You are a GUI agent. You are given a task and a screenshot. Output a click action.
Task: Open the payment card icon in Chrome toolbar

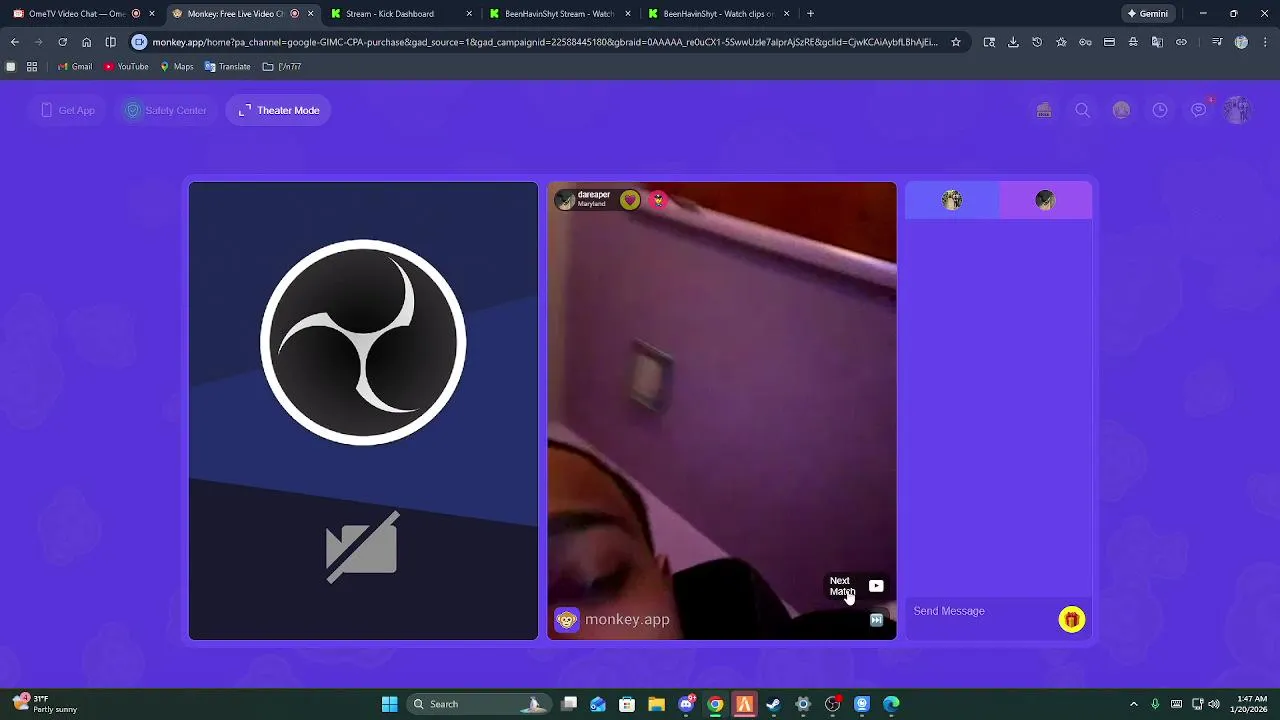(x=1109, y=42)
